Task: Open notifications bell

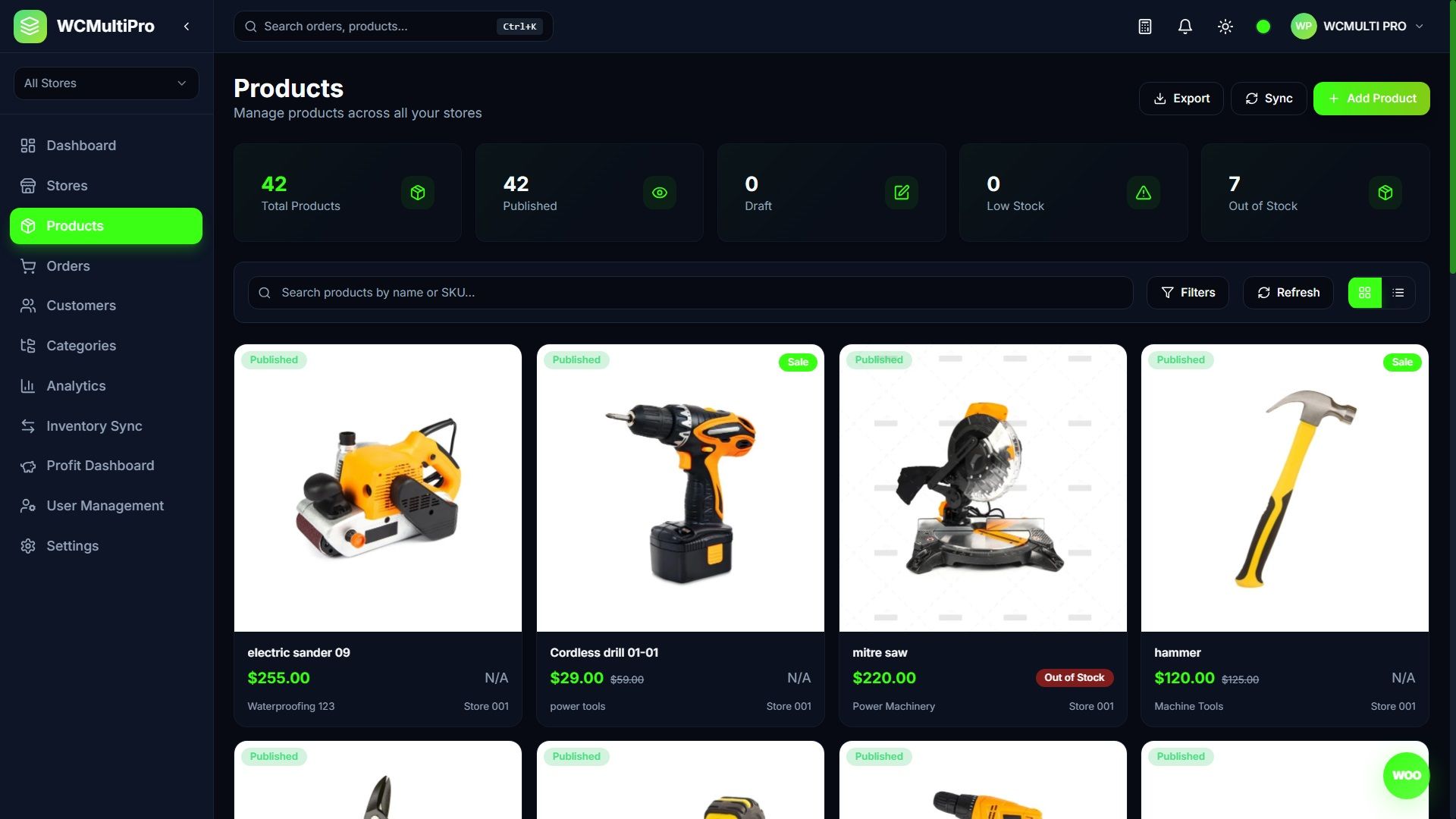Action: tap(1185, 27)
